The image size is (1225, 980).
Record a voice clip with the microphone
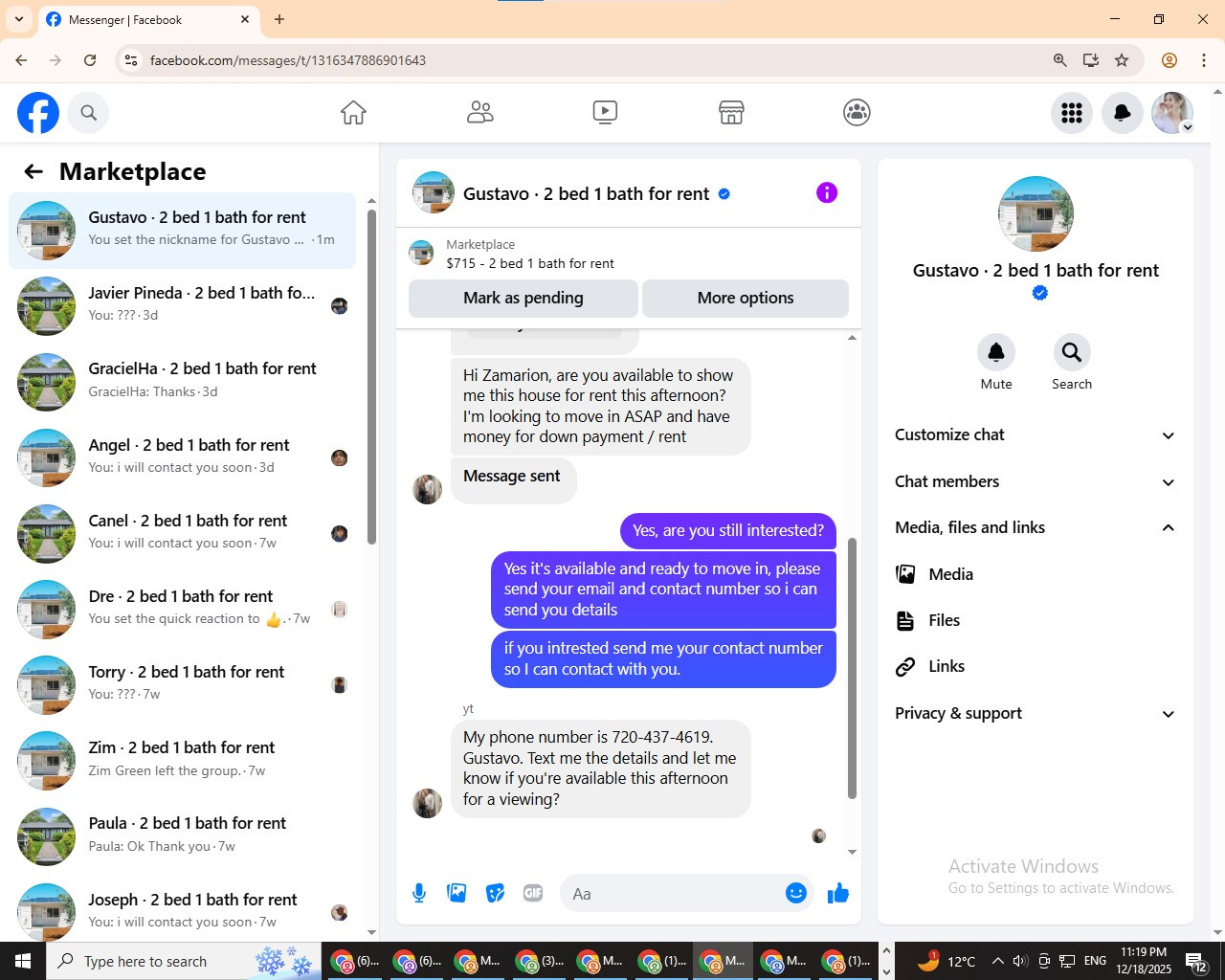pos(419,893)
